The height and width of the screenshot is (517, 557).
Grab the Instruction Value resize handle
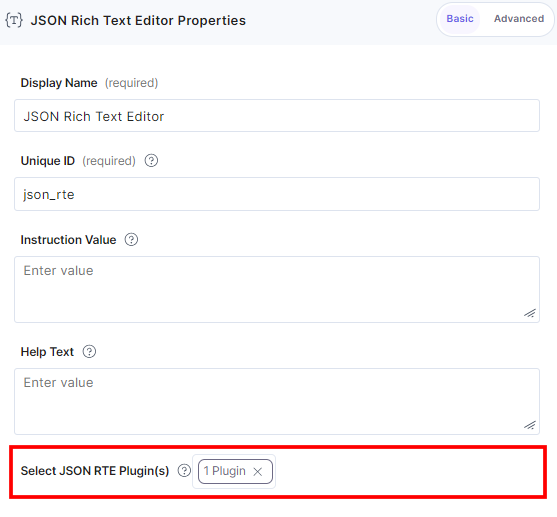[x=530, y=313]
